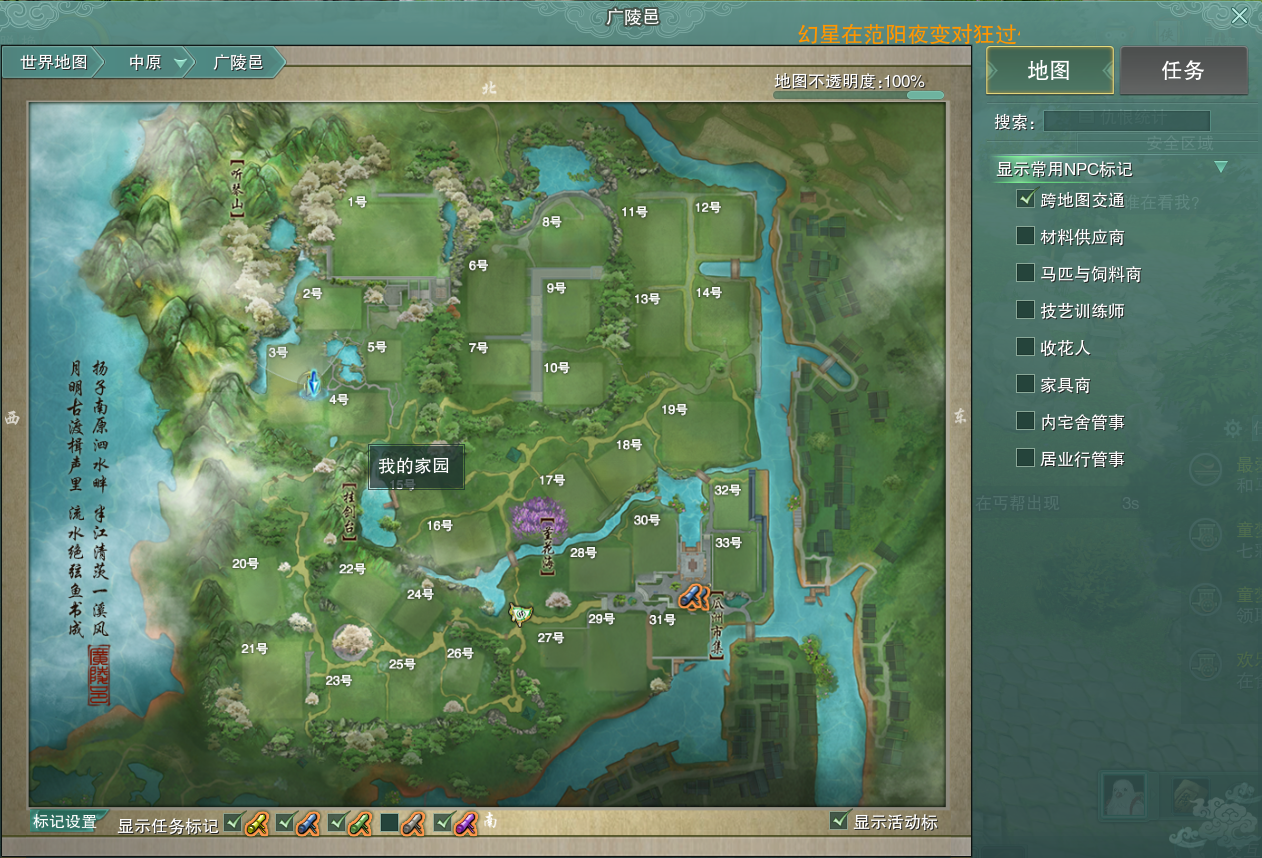The image size is (1262, 858).
Task: Select the 地图 tab
Action: coord(1048,70)
